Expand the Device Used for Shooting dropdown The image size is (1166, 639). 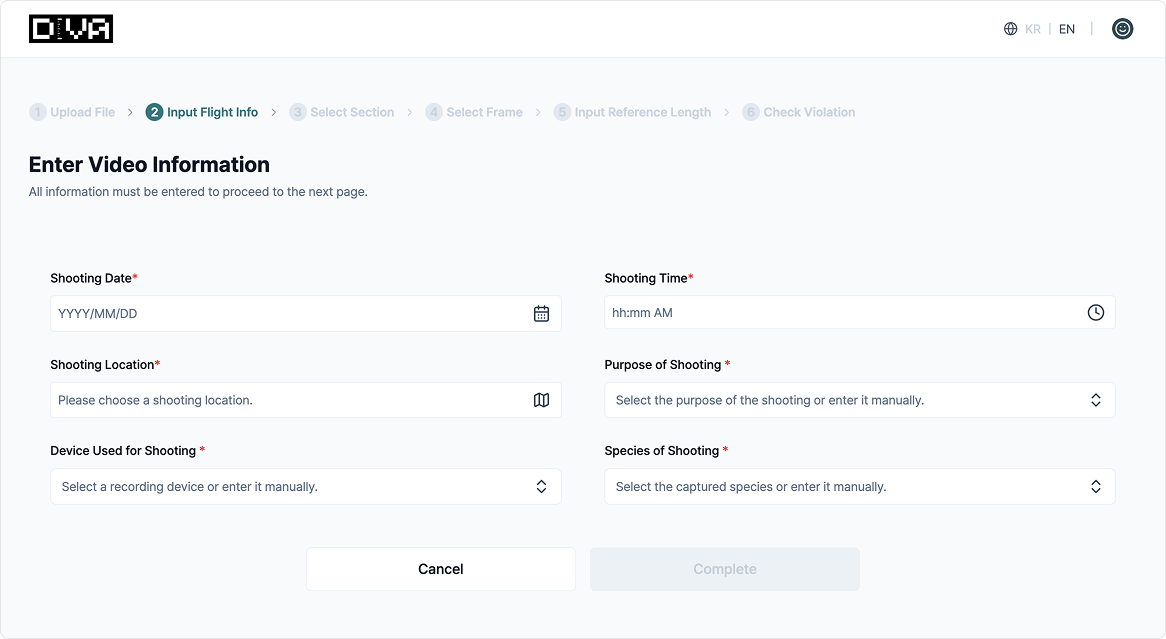point(541,487)
